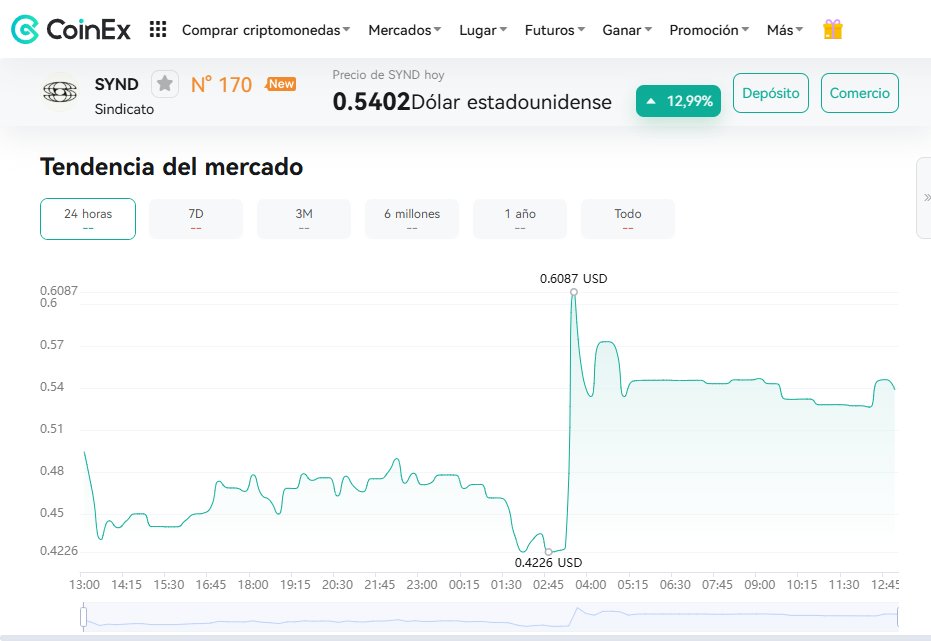Click the right handle of chart range slider
Image resolution: width=931 pixels, height=641 pixels.
(x=898, y=617)
